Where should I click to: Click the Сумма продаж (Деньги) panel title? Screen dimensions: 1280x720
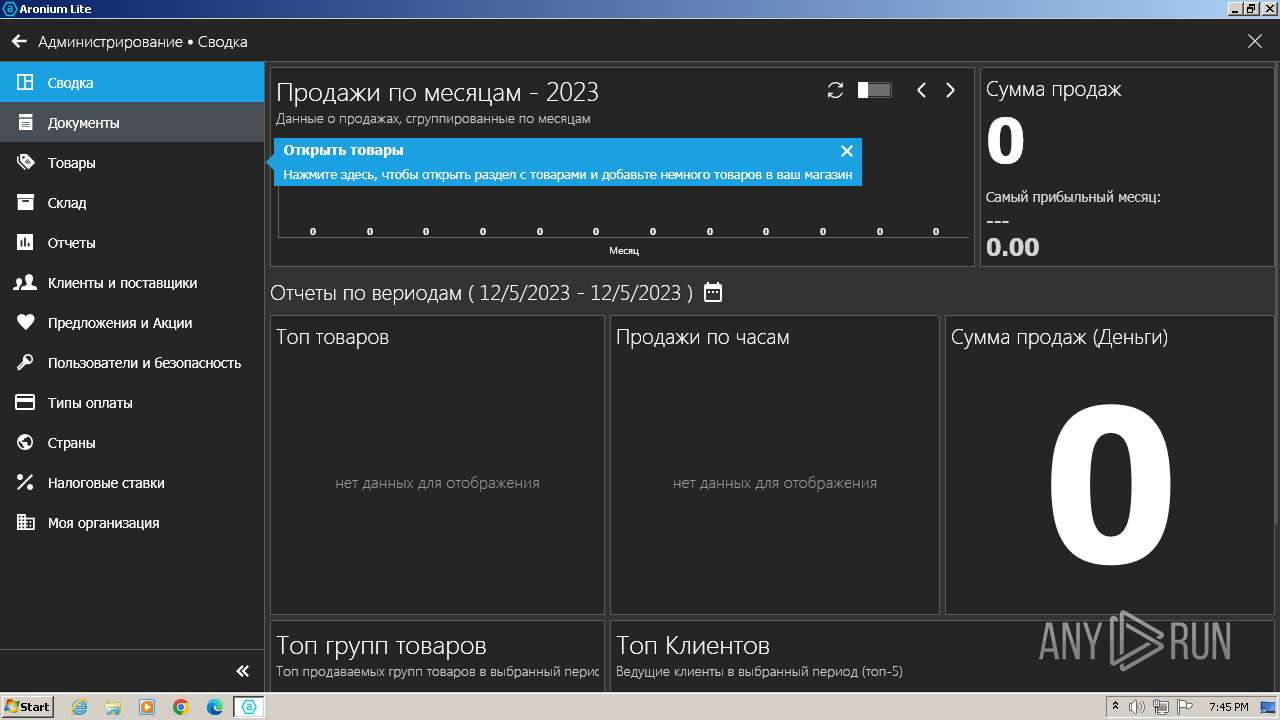[x=1060, y=337]
